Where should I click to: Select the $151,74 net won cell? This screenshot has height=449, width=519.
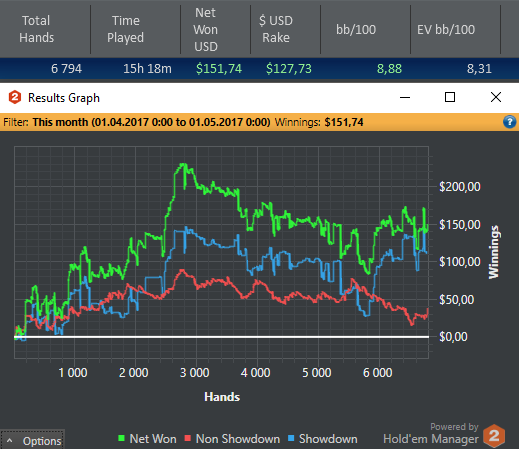219,69
